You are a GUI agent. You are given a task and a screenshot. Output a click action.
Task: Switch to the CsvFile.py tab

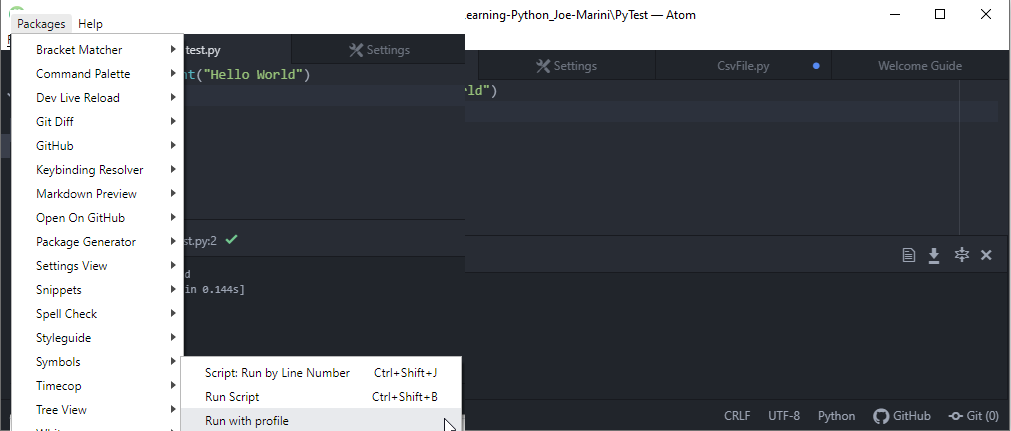[x=743, y=66]
